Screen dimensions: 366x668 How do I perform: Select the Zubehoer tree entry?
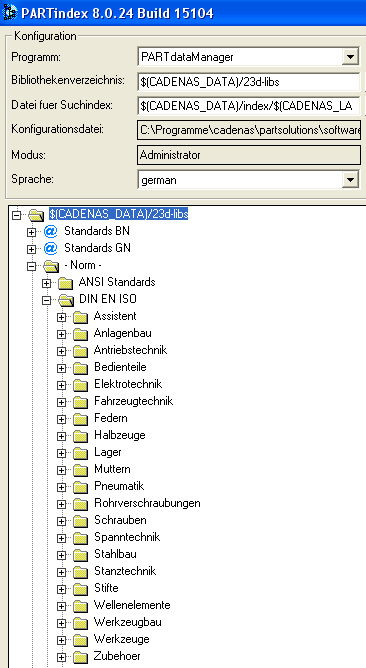coord(117,656)
